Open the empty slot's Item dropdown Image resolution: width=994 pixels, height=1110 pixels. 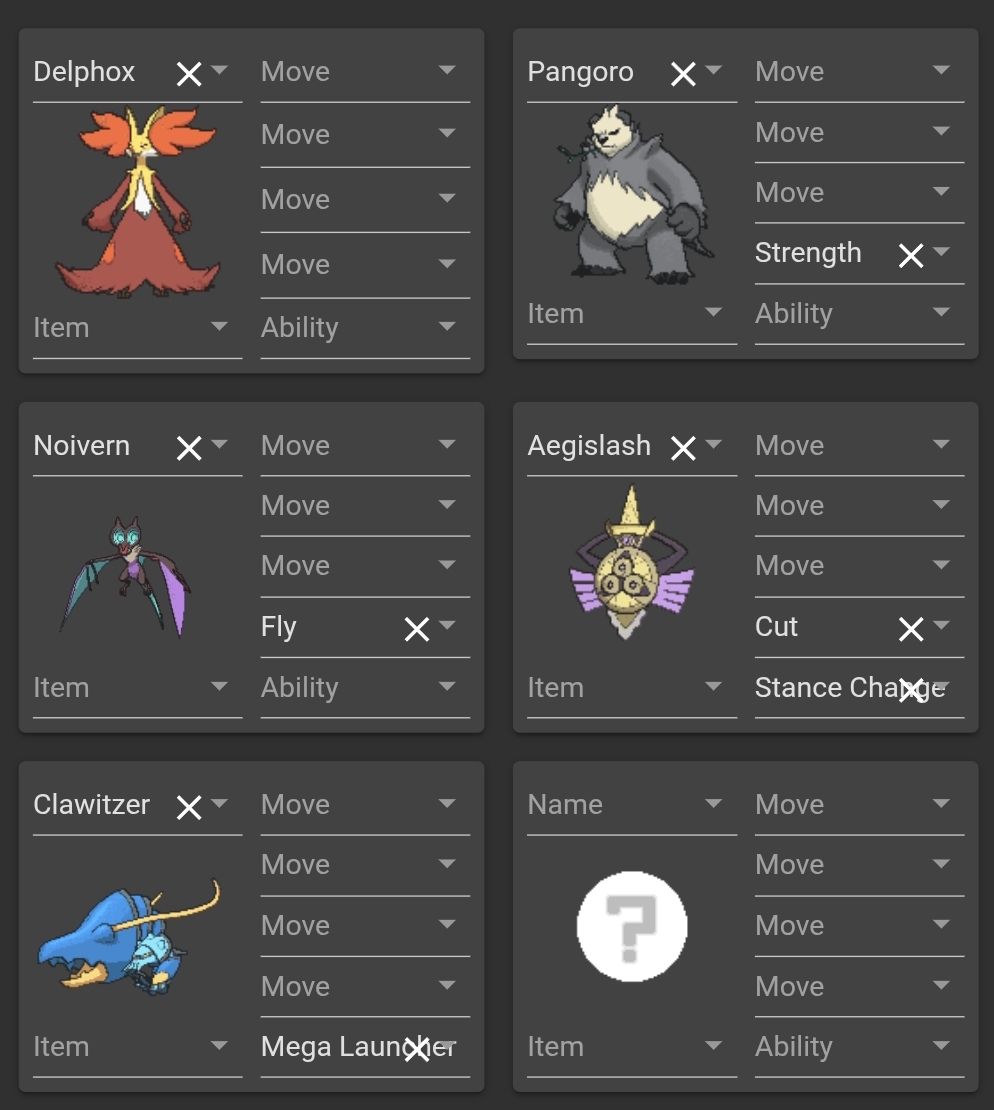click(x=632, y=1047)
